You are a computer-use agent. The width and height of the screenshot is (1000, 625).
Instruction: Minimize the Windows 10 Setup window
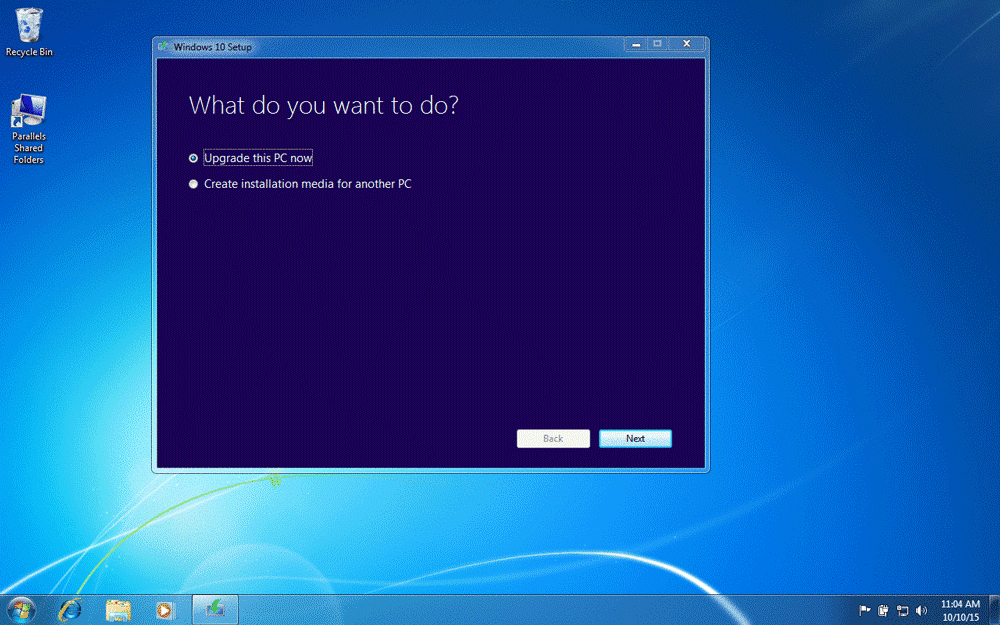pyautogui.click(x=635, y=44)
